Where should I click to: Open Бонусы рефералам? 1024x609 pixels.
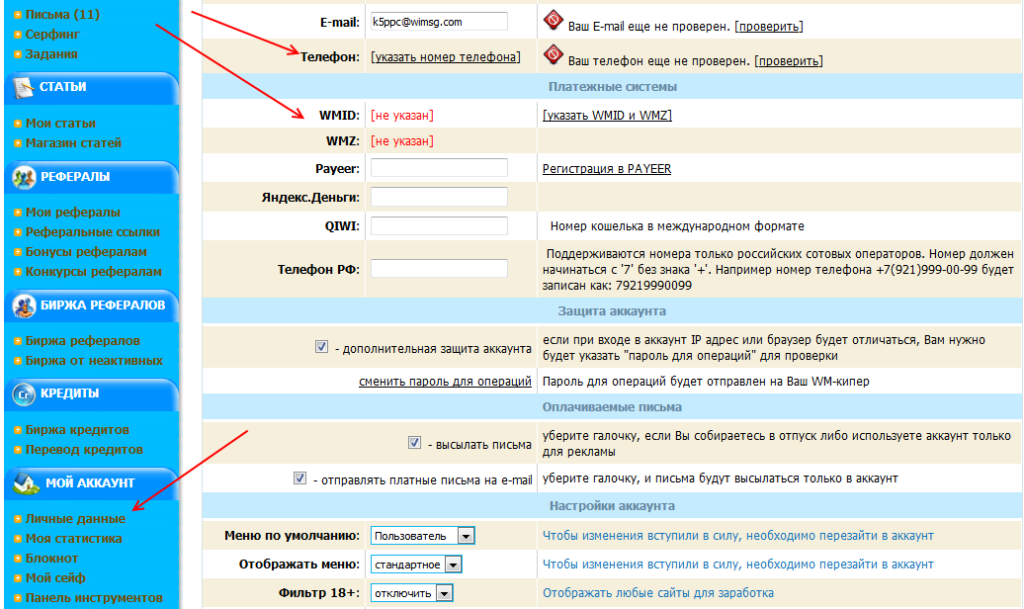click(x=86, y=252)
